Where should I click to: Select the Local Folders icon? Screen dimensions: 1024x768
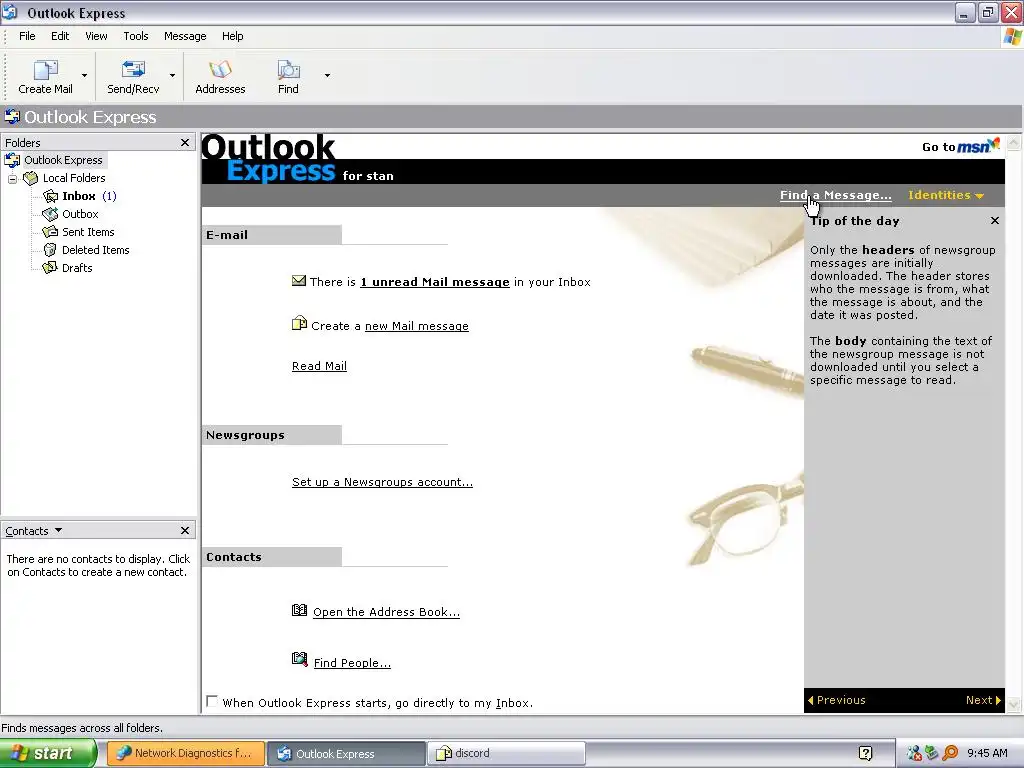click(31, 178)
